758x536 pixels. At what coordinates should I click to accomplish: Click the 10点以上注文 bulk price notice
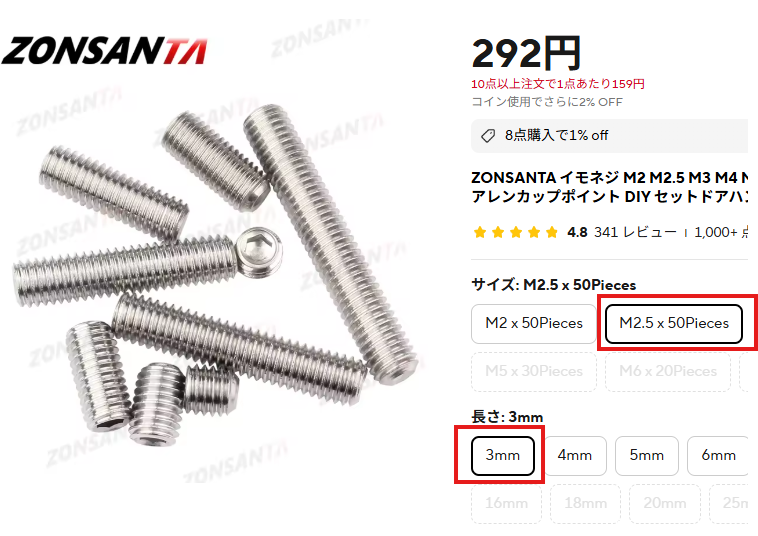558,84
